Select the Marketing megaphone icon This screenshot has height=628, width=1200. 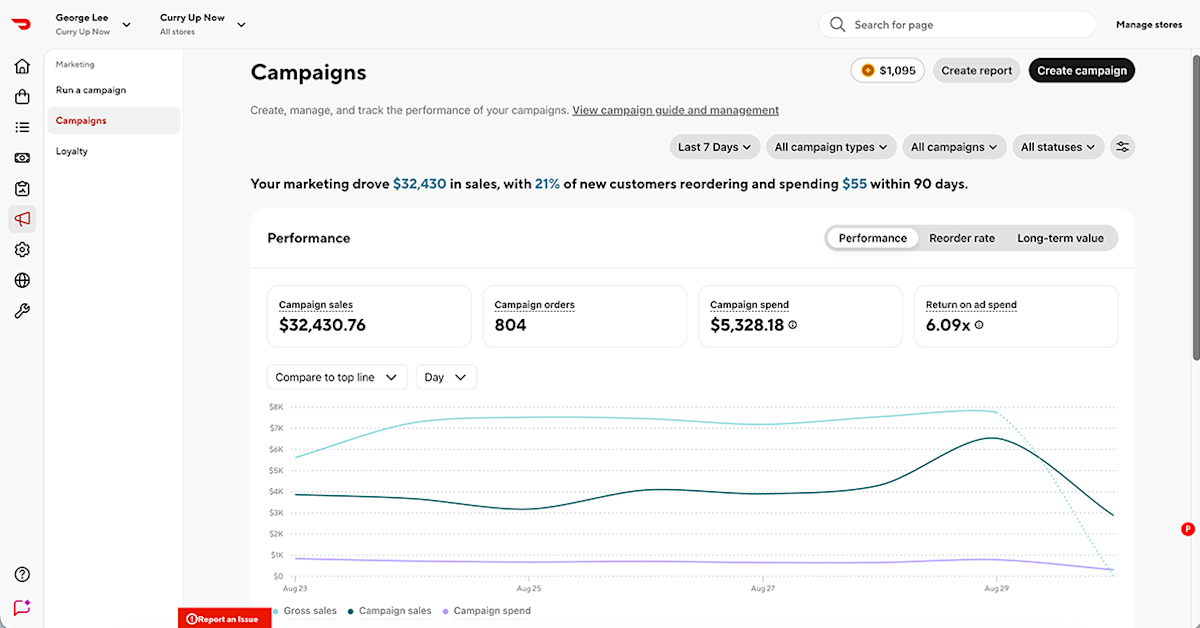coord(22,219)
